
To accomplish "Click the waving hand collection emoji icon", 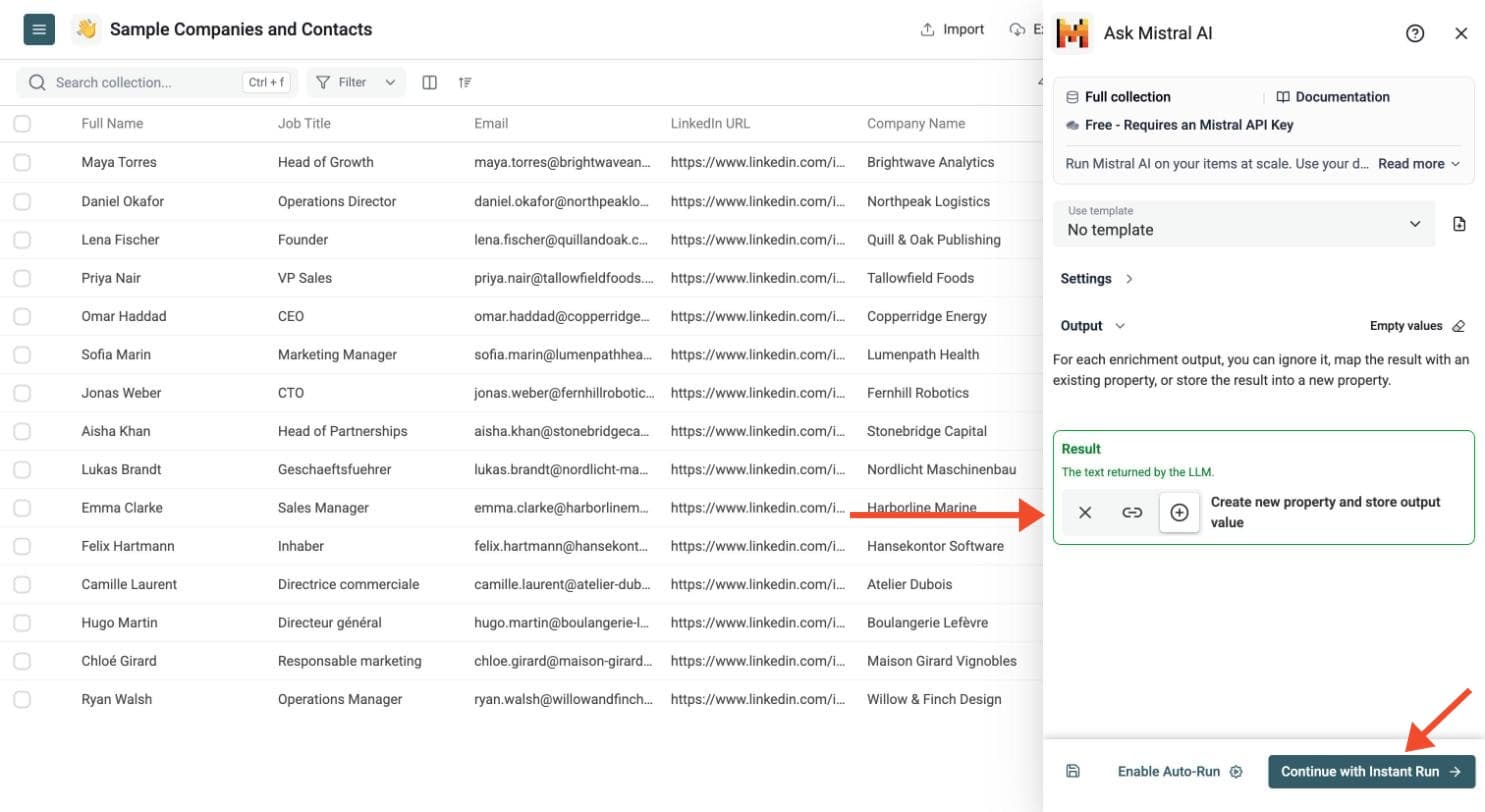I will pyautogui.click(x=86, y=29).
